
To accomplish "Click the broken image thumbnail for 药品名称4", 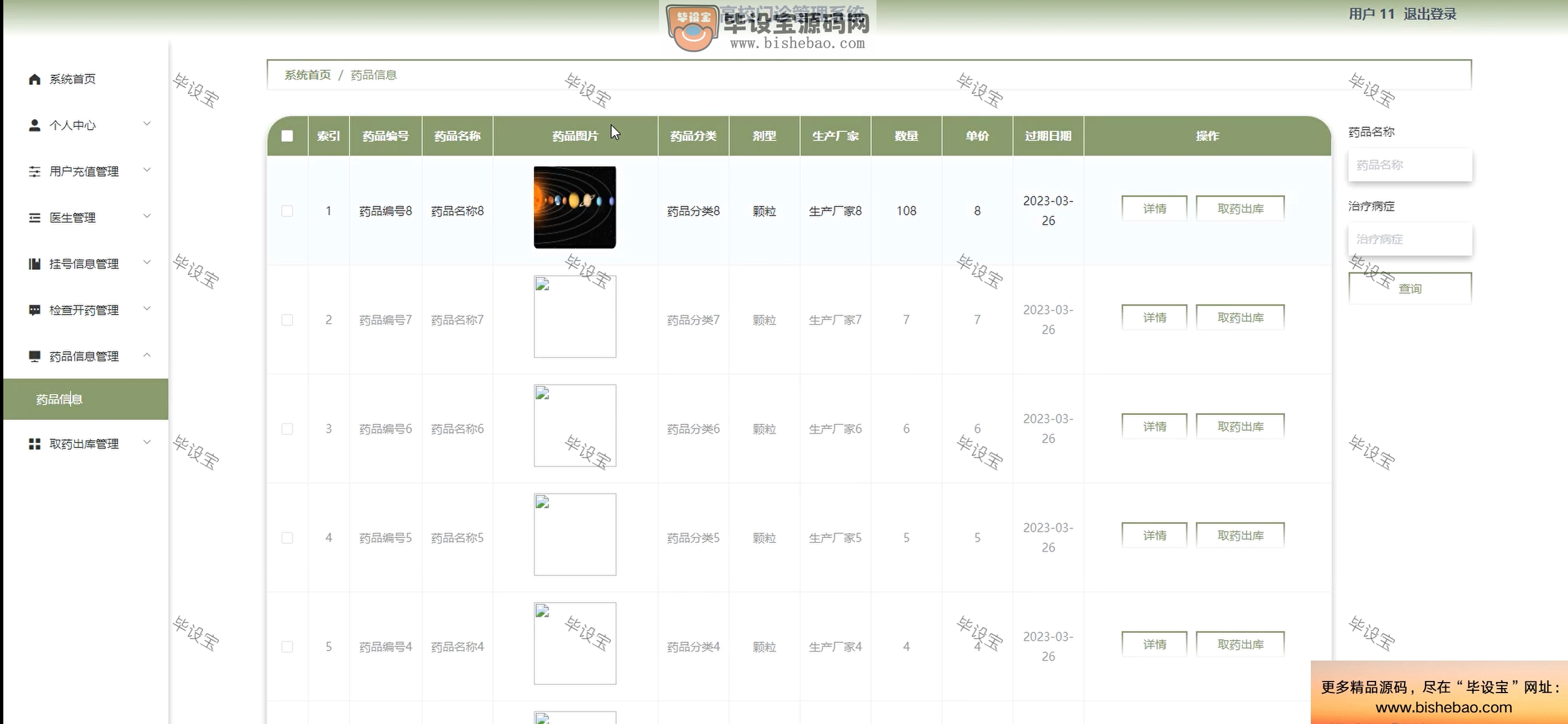I will point(575,643).
